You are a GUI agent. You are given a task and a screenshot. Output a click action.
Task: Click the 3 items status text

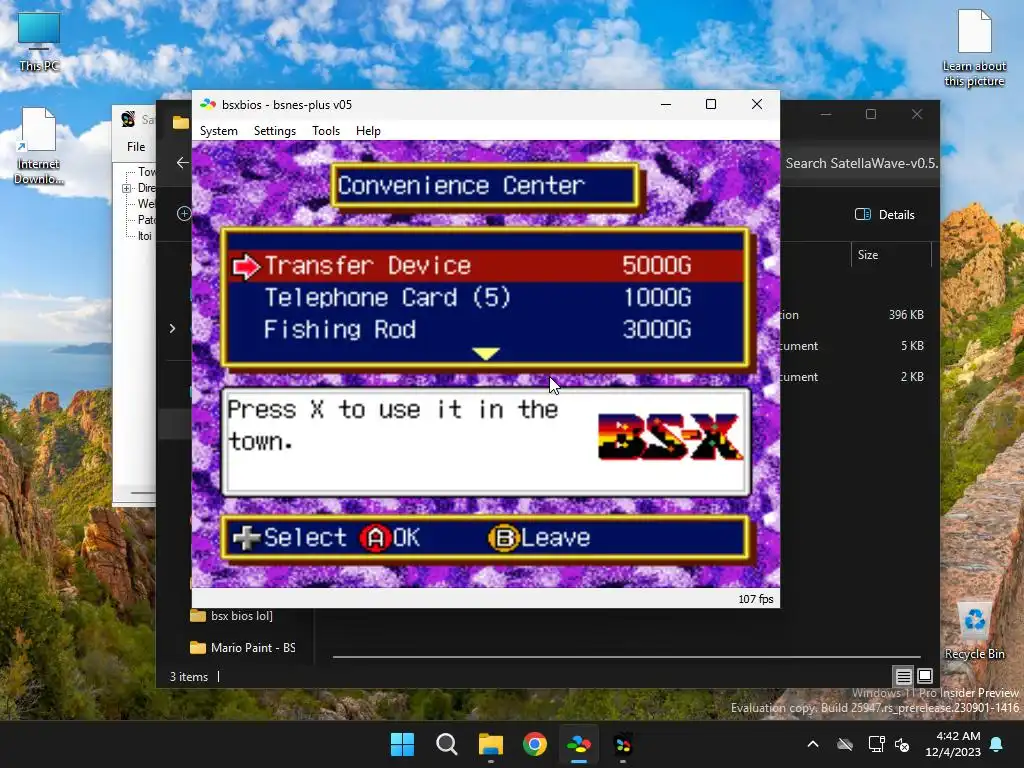[189, 677]
